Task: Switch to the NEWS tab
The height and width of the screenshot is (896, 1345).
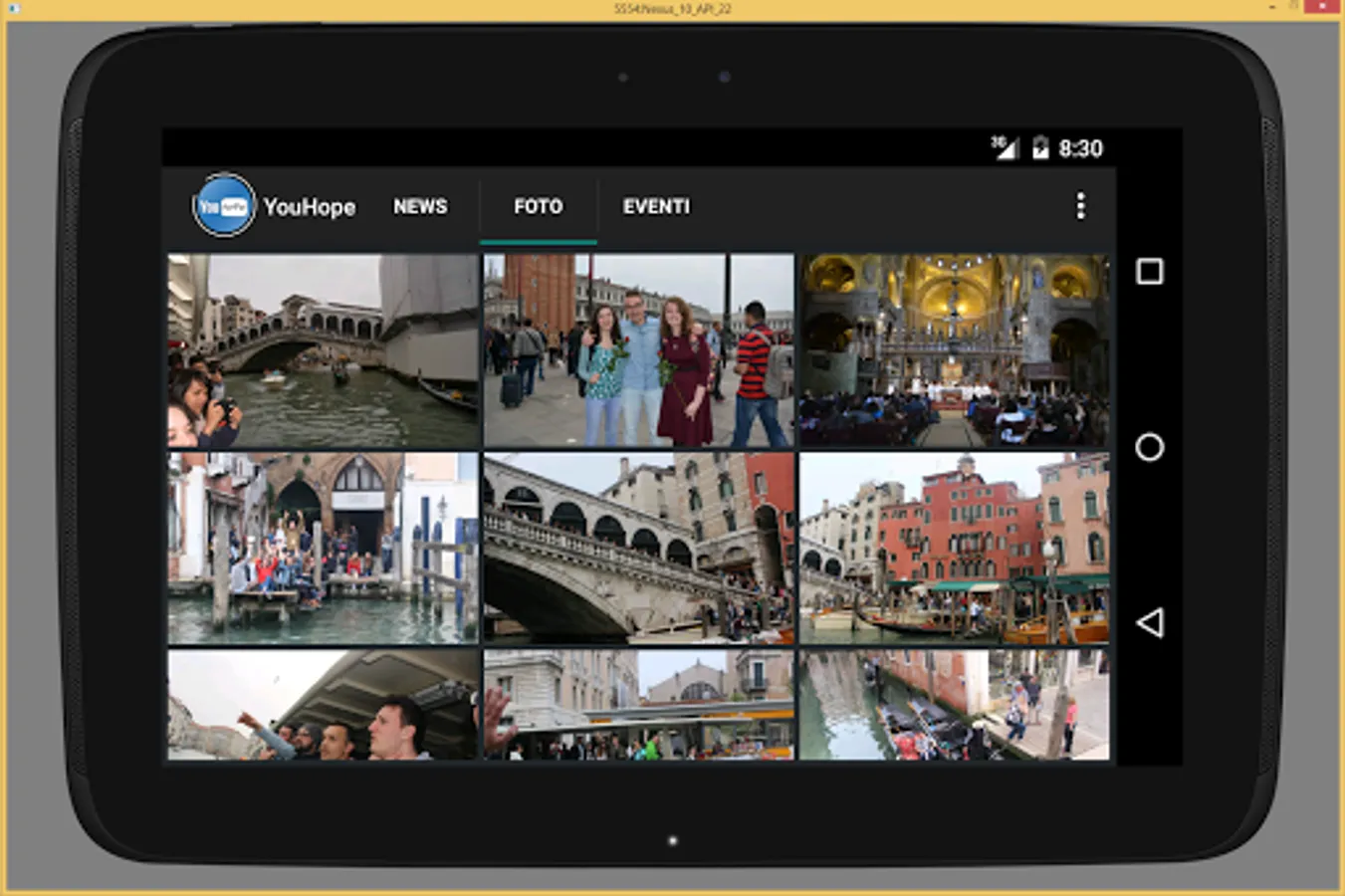Action: tap(420, 206)
